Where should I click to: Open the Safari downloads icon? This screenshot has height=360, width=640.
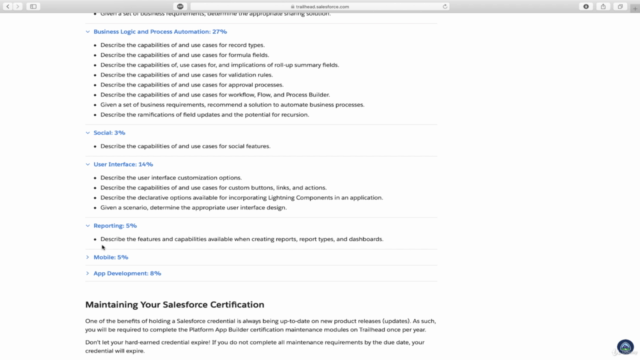[586, 7]
